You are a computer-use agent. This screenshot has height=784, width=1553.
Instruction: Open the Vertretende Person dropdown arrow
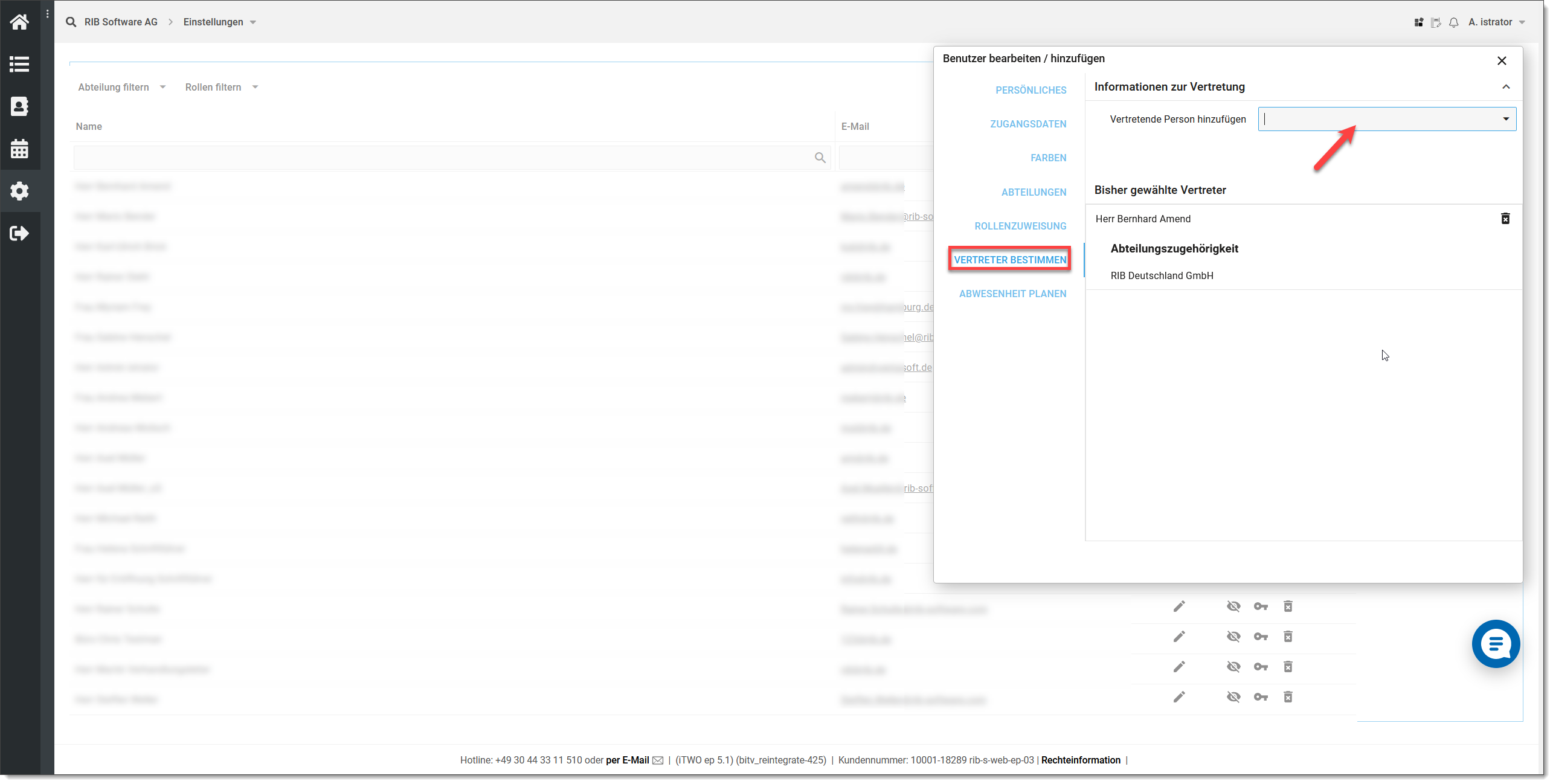(1506, 119)
